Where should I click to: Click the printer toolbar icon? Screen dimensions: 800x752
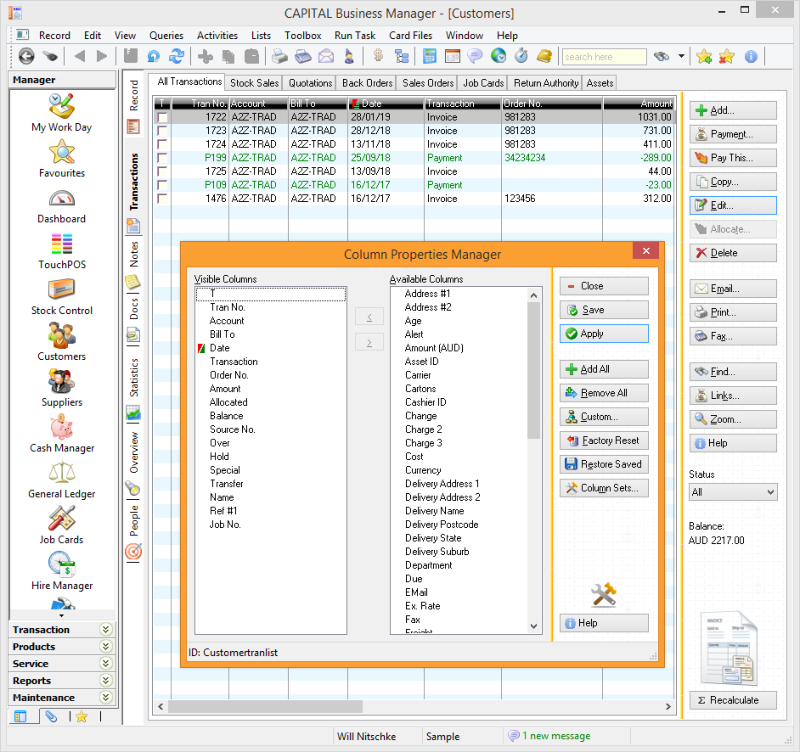pos(279,56)
